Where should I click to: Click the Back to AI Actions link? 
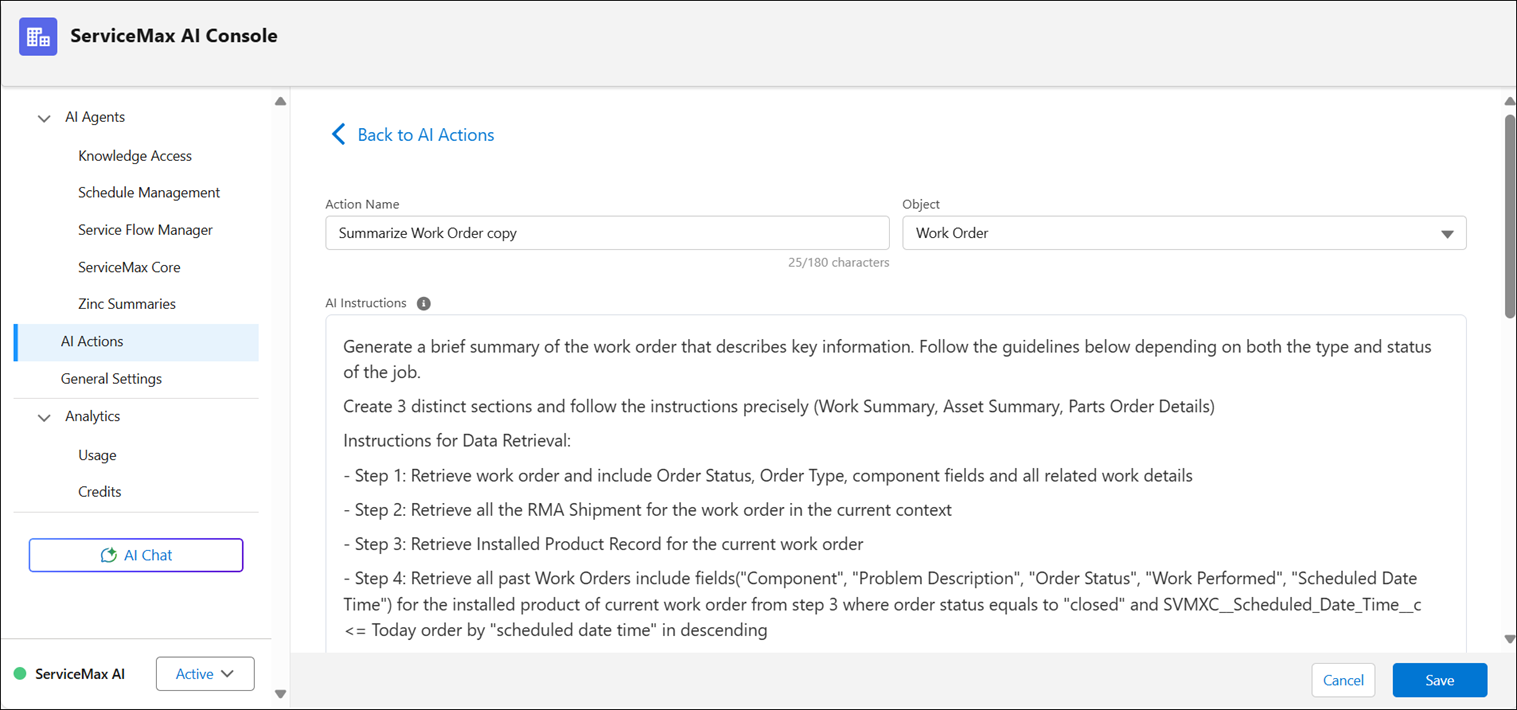(x=426, y=135)
